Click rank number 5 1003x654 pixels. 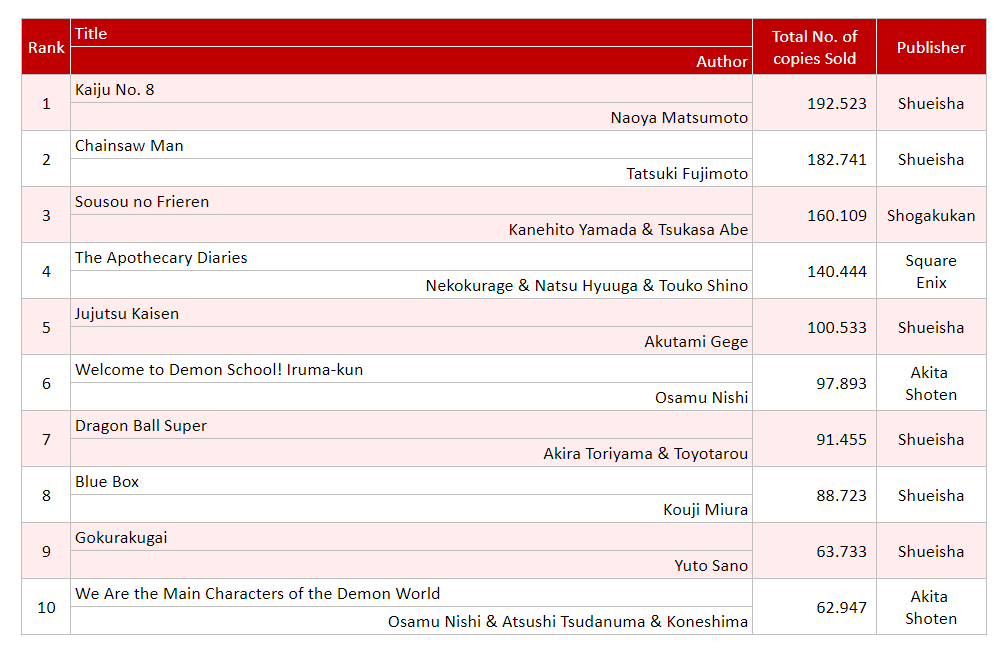pyautogui.click(x=46, y=328)
